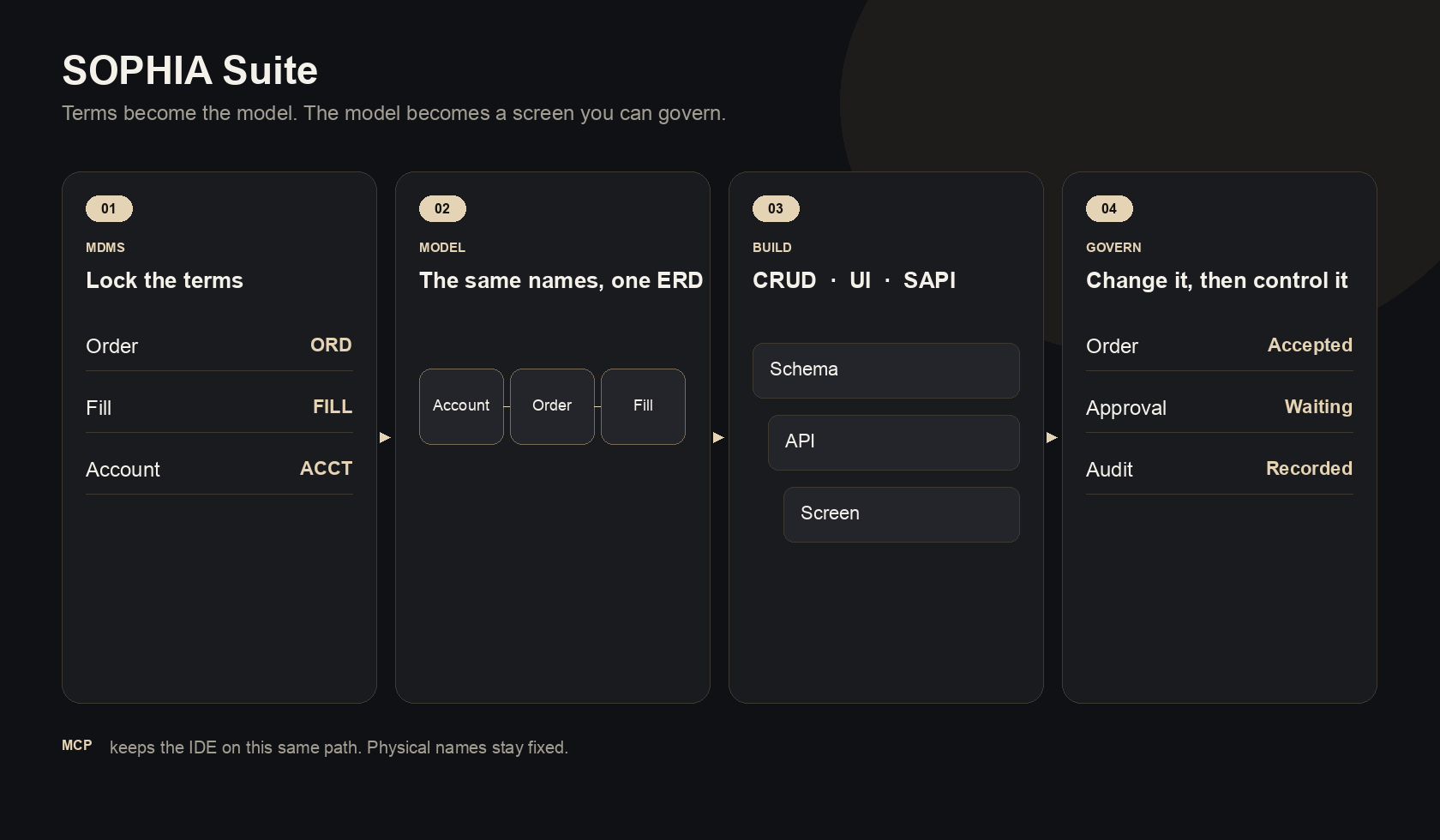Click the FILL abbreviation
Image resolution: width=1440 pixels, height=840 pixels.
coord(333,406)
